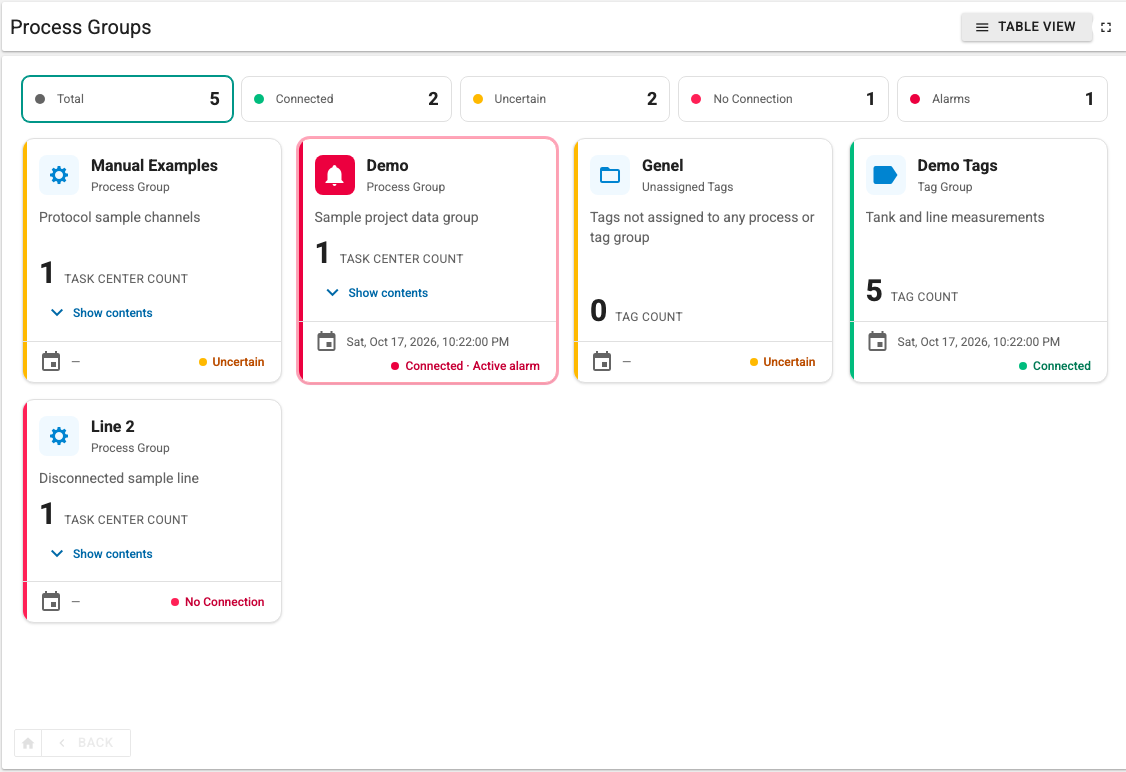Click the alarm bell icon on Demo card
This screenshot has width=1126, height=772.
335,175
